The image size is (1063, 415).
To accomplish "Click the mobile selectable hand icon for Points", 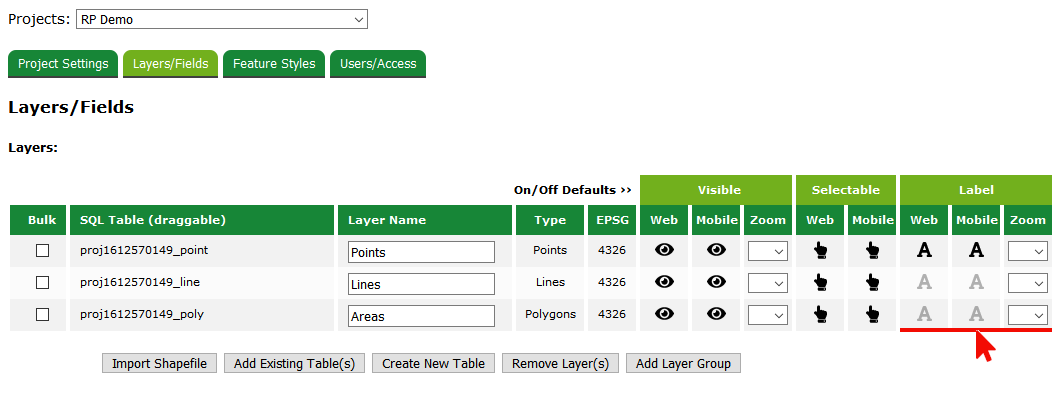I will coord(873,251).
